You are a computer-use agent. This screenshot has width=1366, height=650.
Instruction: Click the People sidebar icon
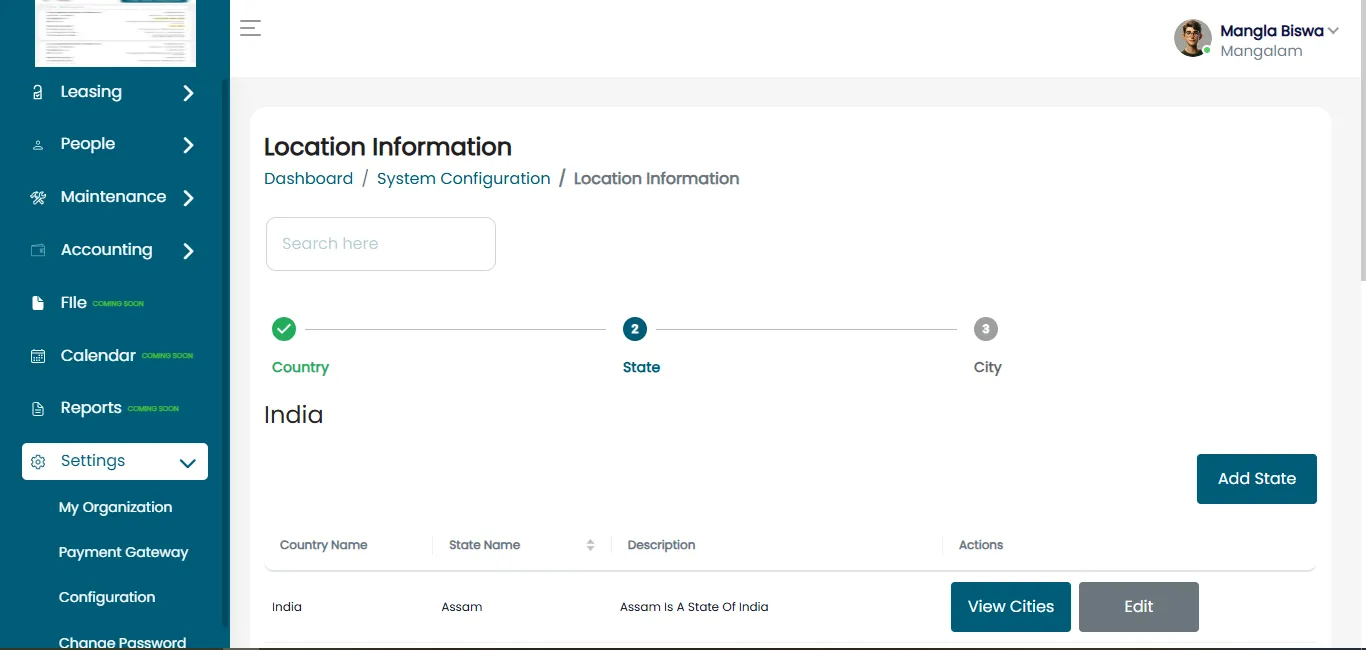click(38, 145)
